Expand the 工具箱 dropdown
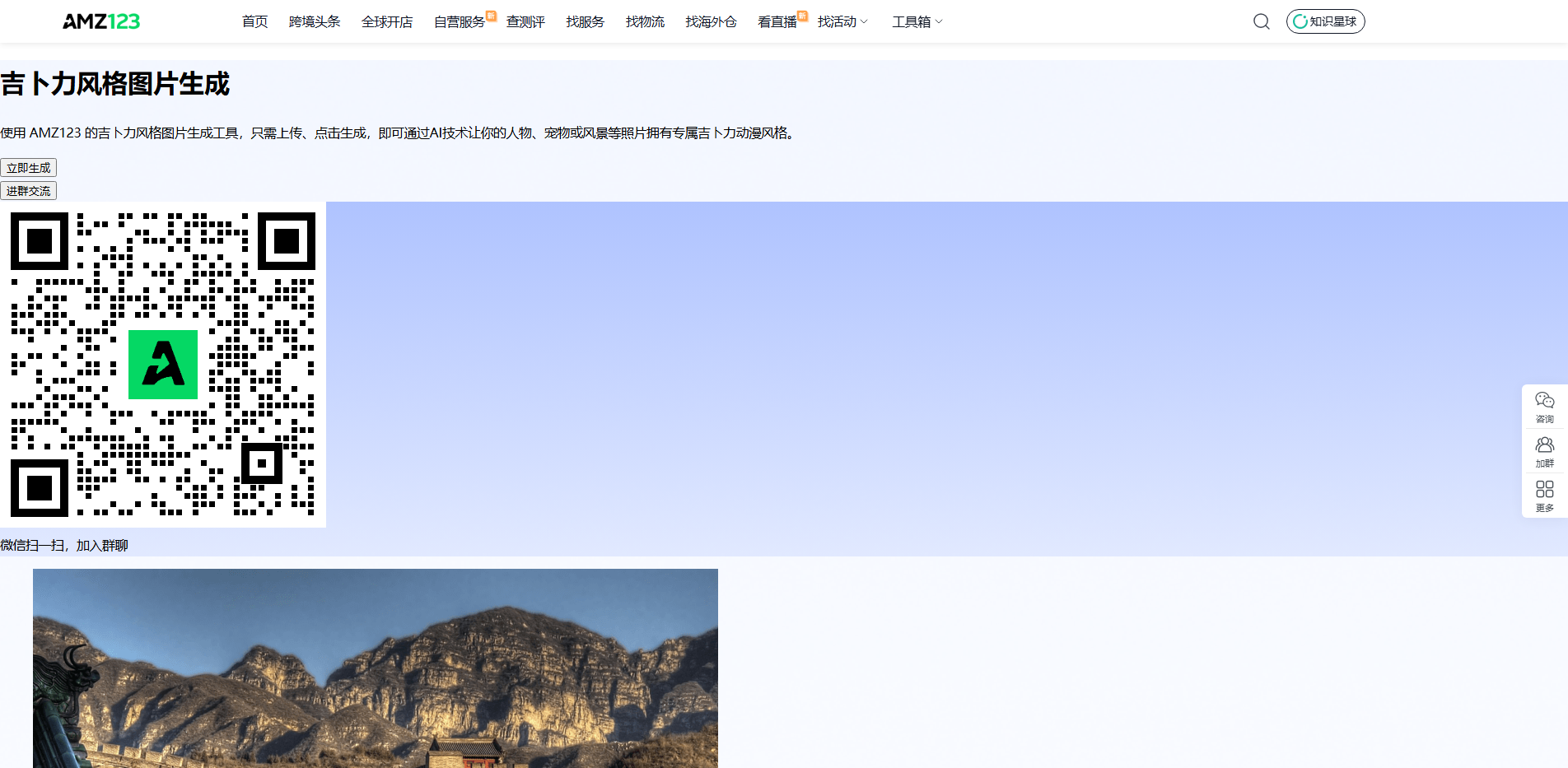 915,22
